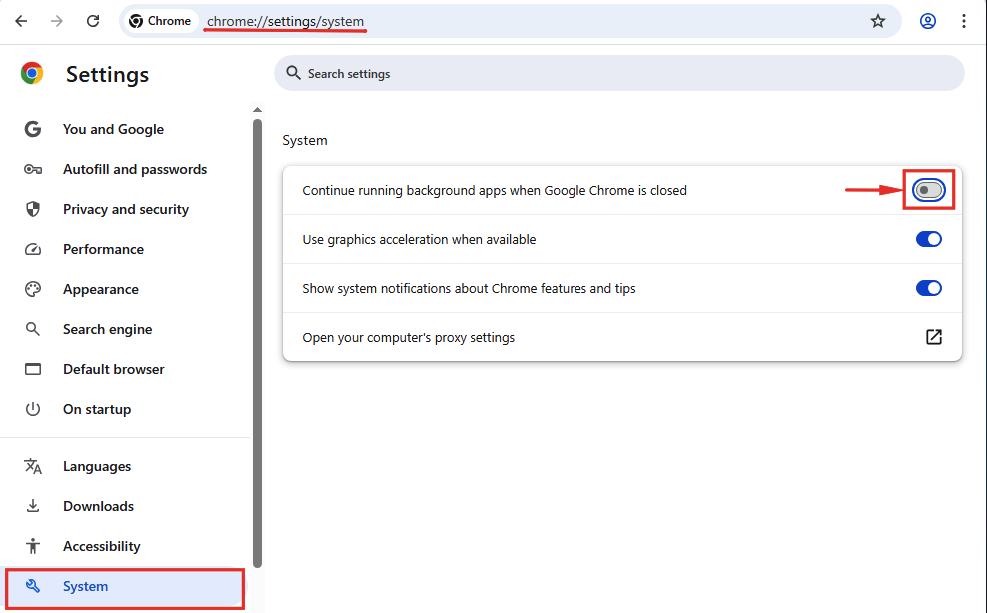
Task: Select Search engine in sidebar
Action: click(107, 328)
